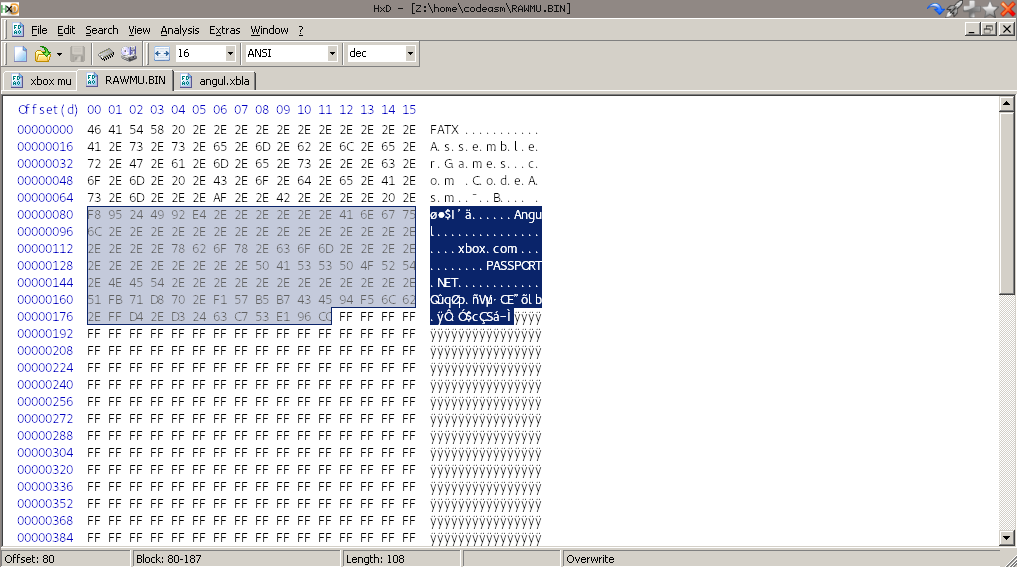Click the xbox mu tab file icon
Viewport: 1017px width, 567px height.
[x=18, y=81]
